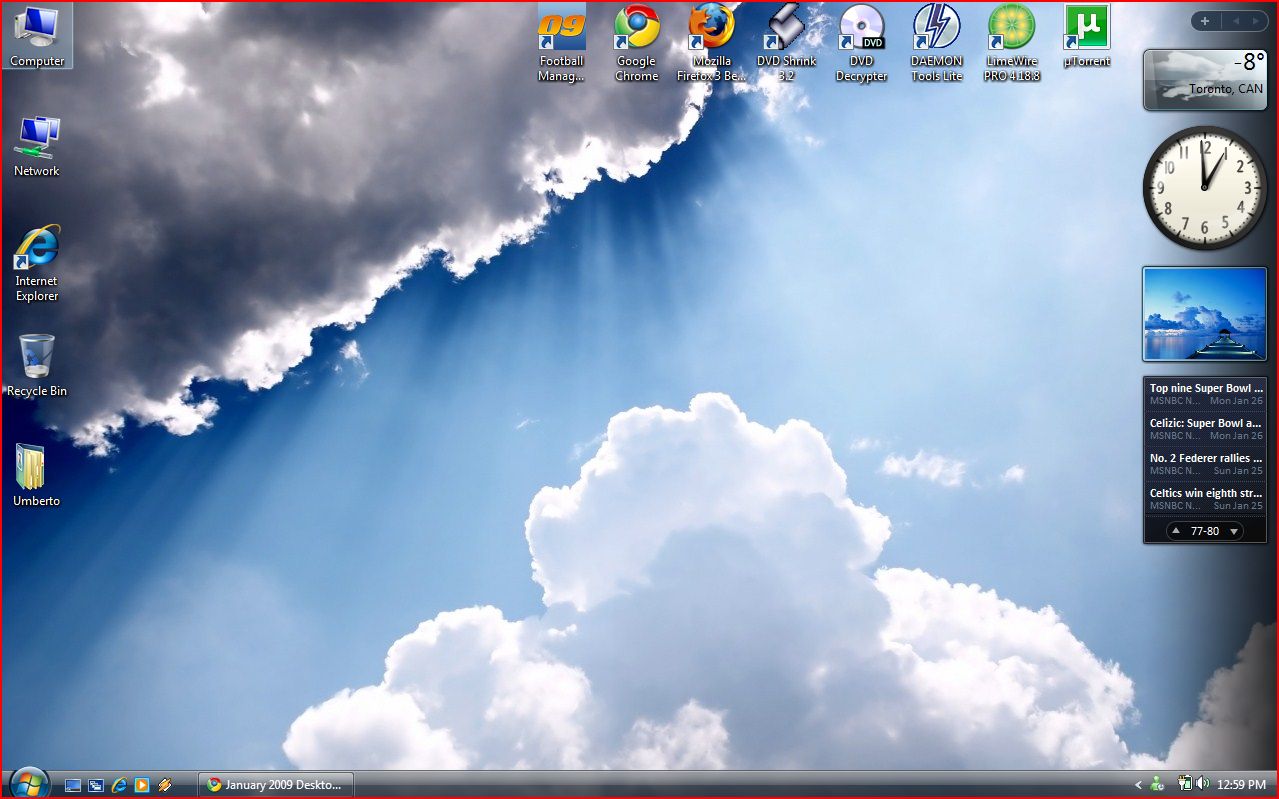
Task: Click the Google Chrome desktop shortcut
Action: (x=637, y=43)
